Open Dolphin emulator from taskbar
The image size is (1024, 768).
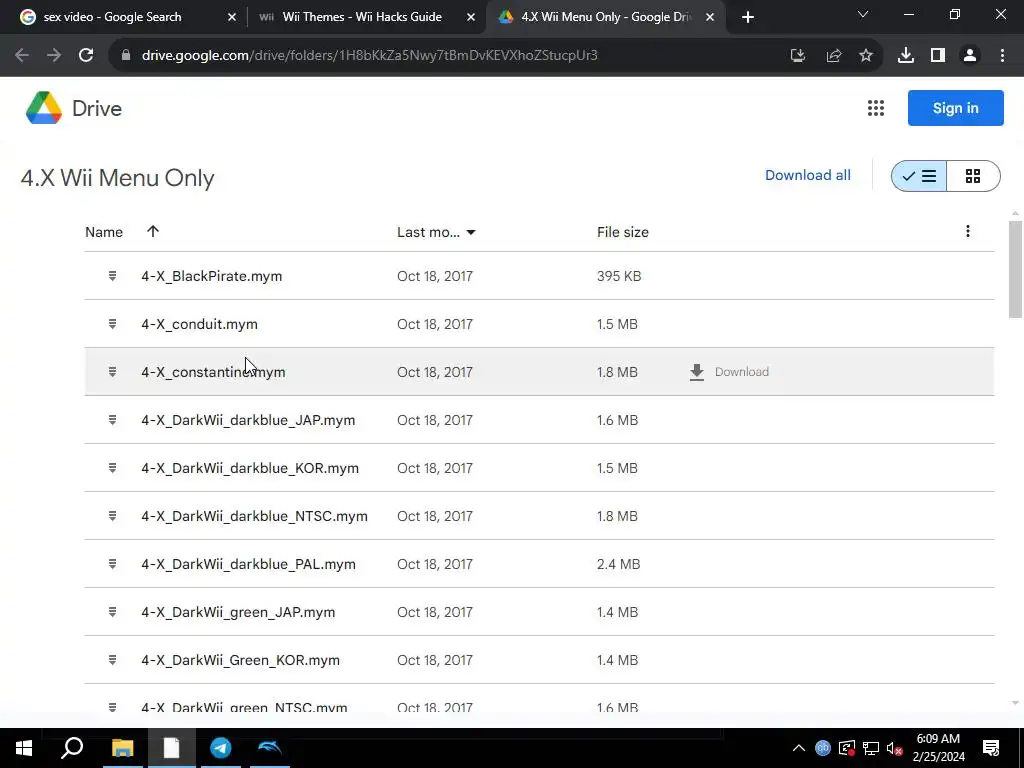tap(270, 748)
